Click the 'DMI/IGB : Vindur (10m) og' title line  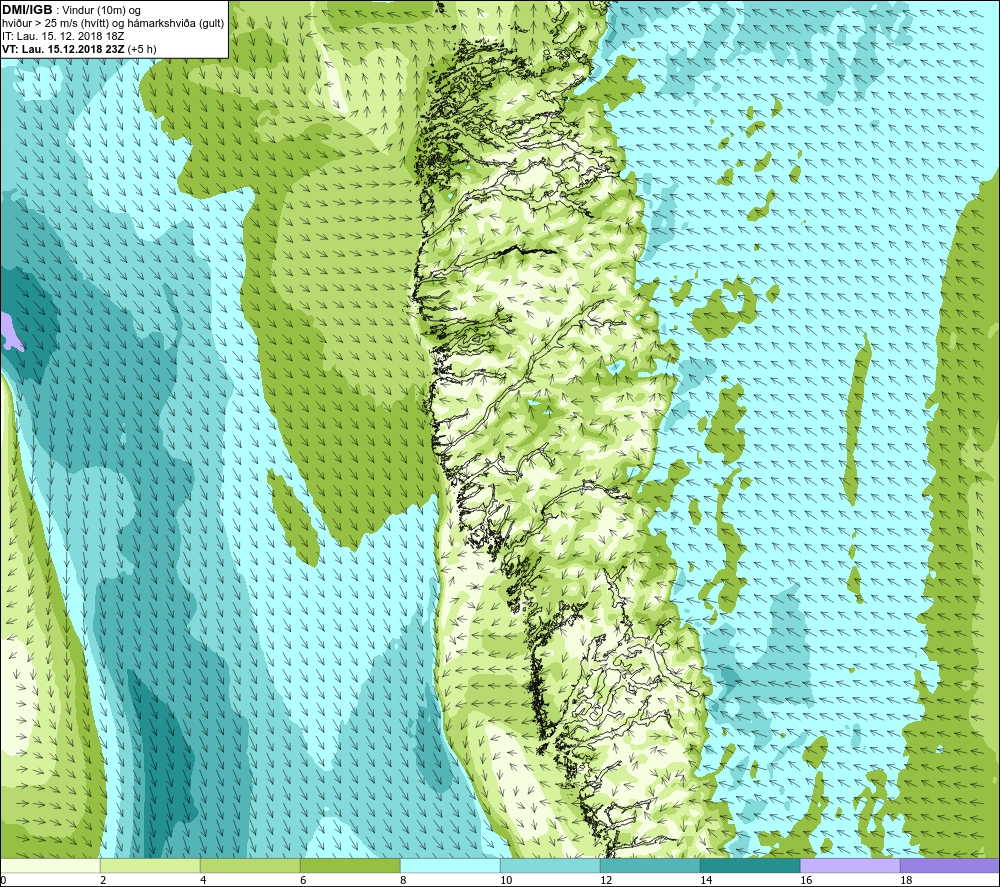coord(71,10)
